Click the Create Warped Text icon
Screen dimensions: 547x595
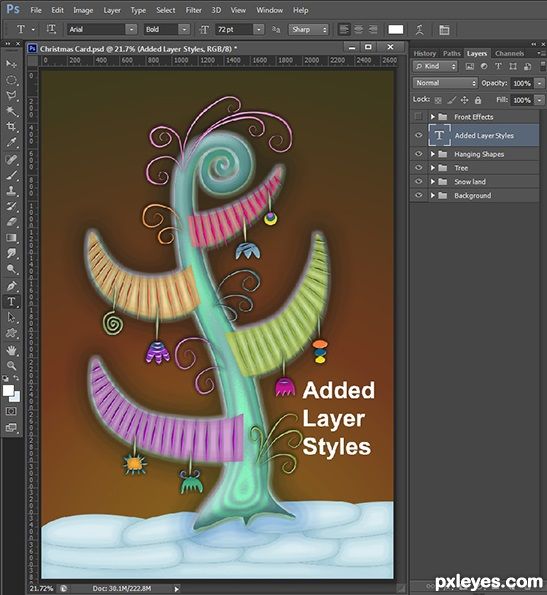pos(419,30)
